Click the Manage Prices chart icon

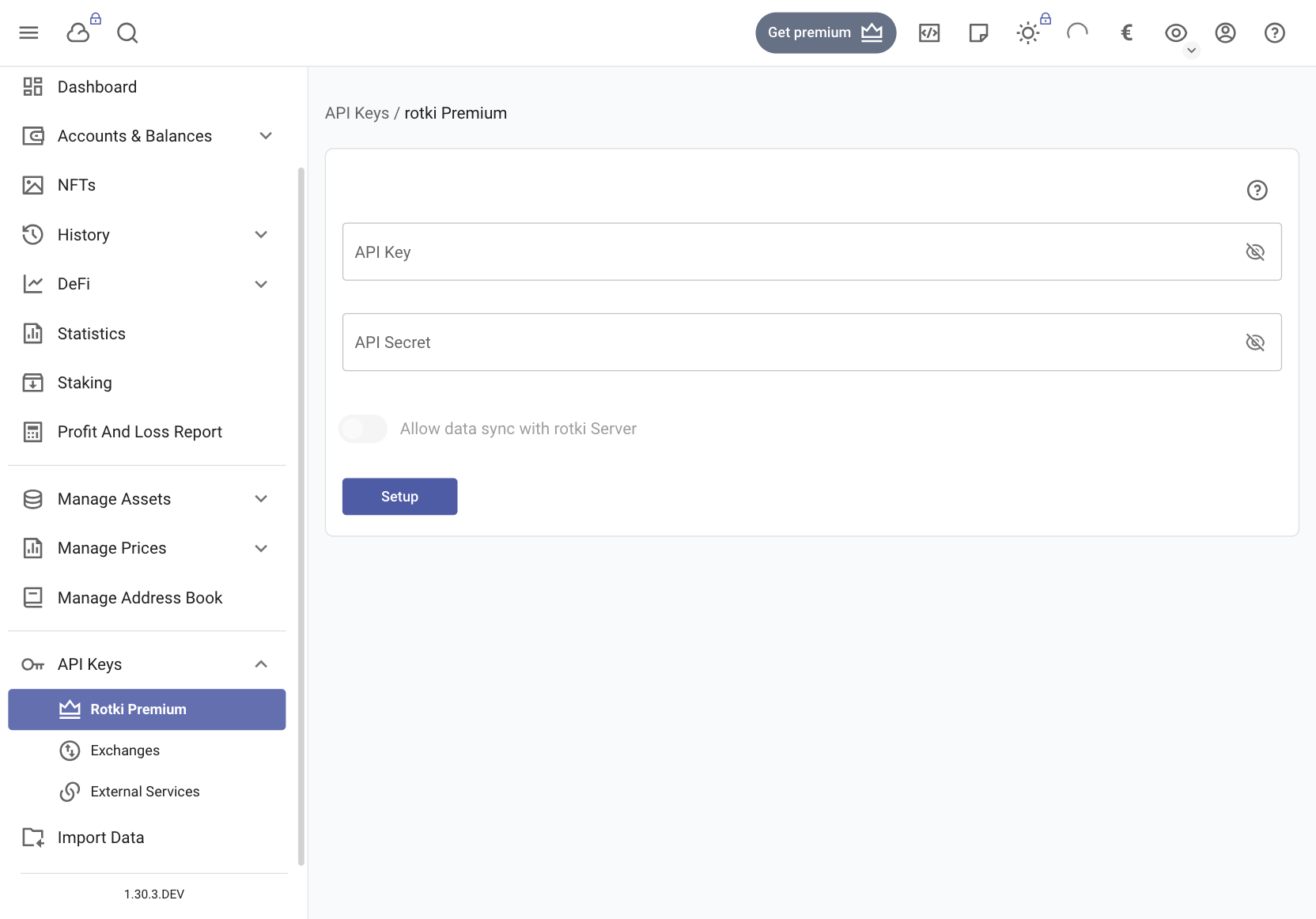[x=32, y=548]
